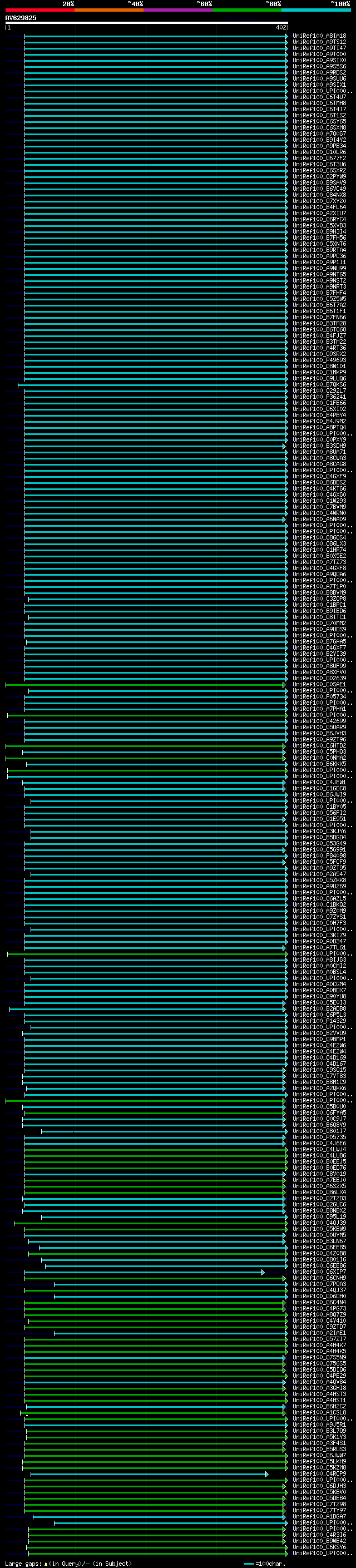
Task: Click the green alignment bar for UniRef100_C0NMA2
Action: tap(146, 759)
